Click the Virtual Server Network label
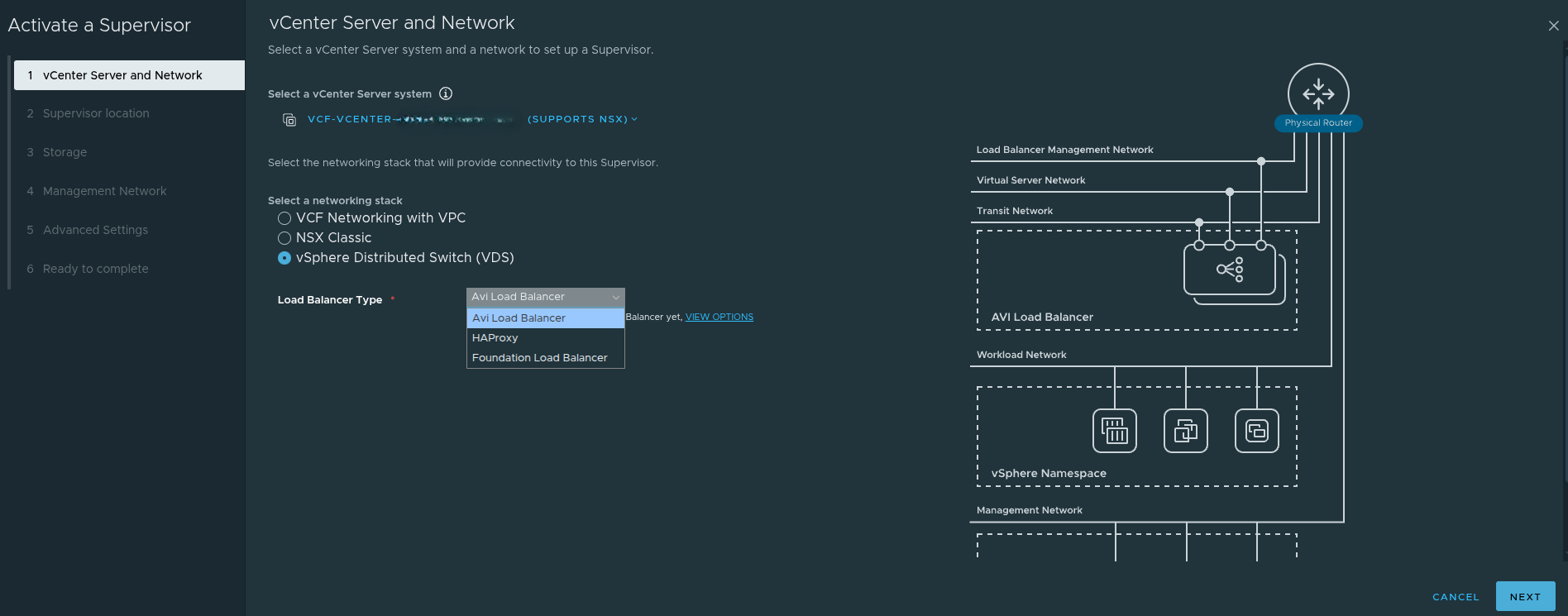The image size is (1568, 616). coord(1030,180)
